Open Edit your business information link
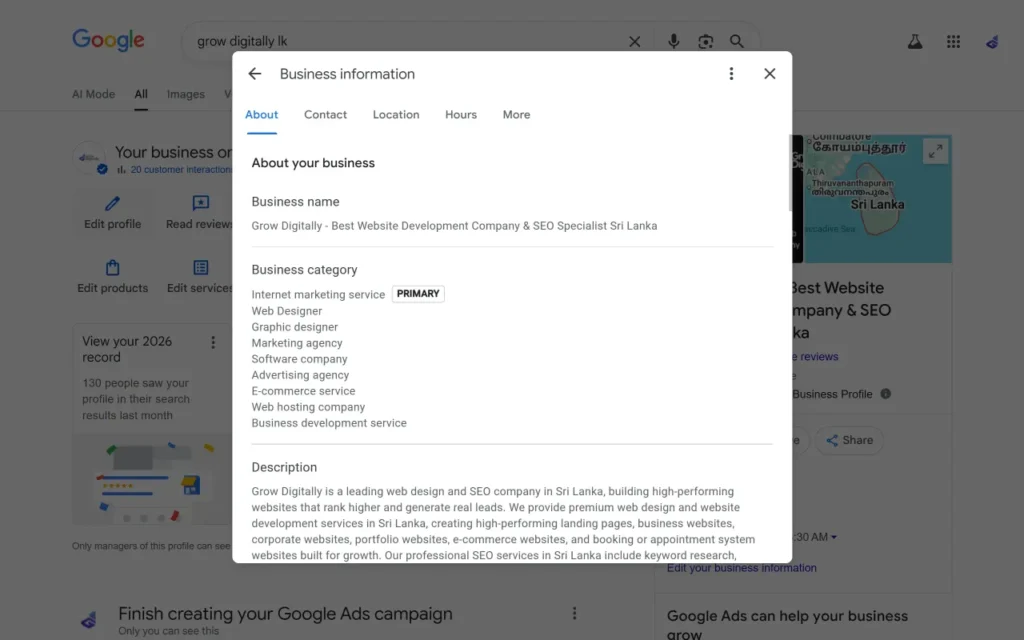This screenshot has width=1024, height=640. click(x=741, y=568)
